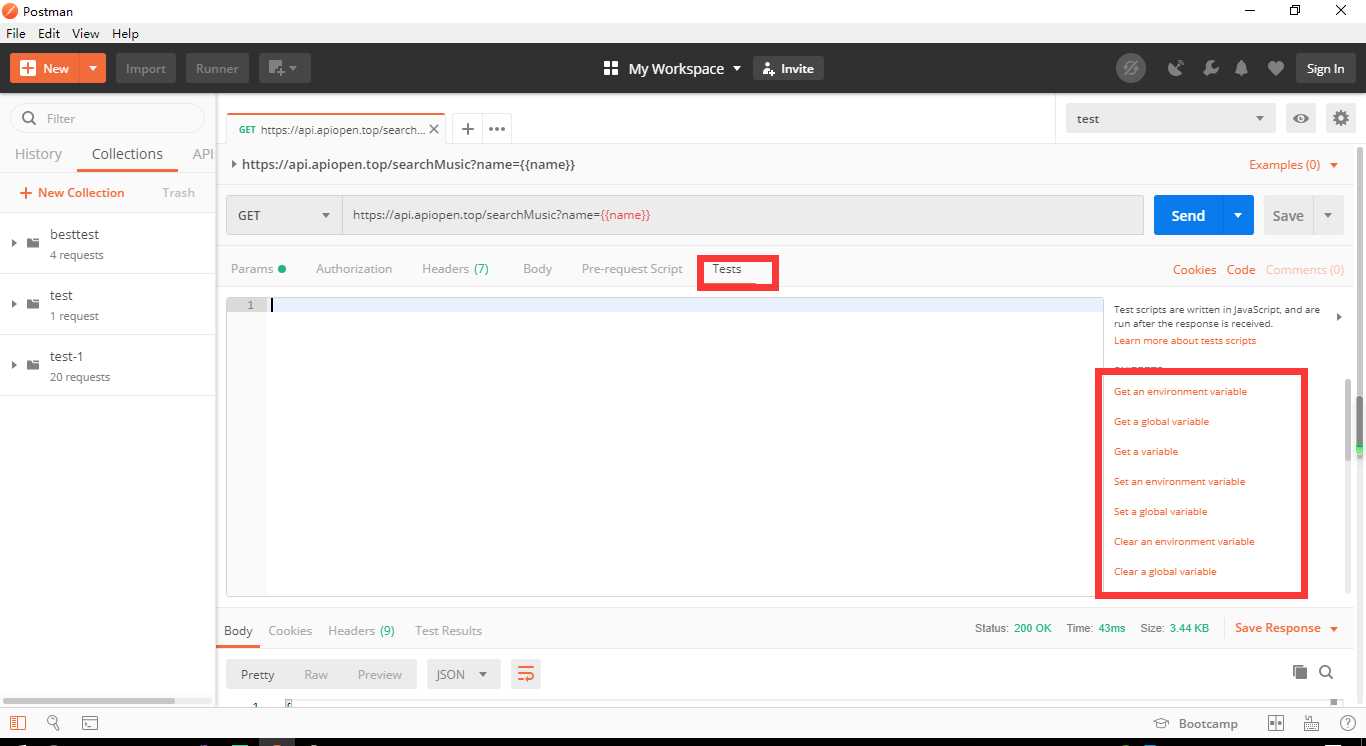
Task: Select the Raw response view
Action: point(316,674)
